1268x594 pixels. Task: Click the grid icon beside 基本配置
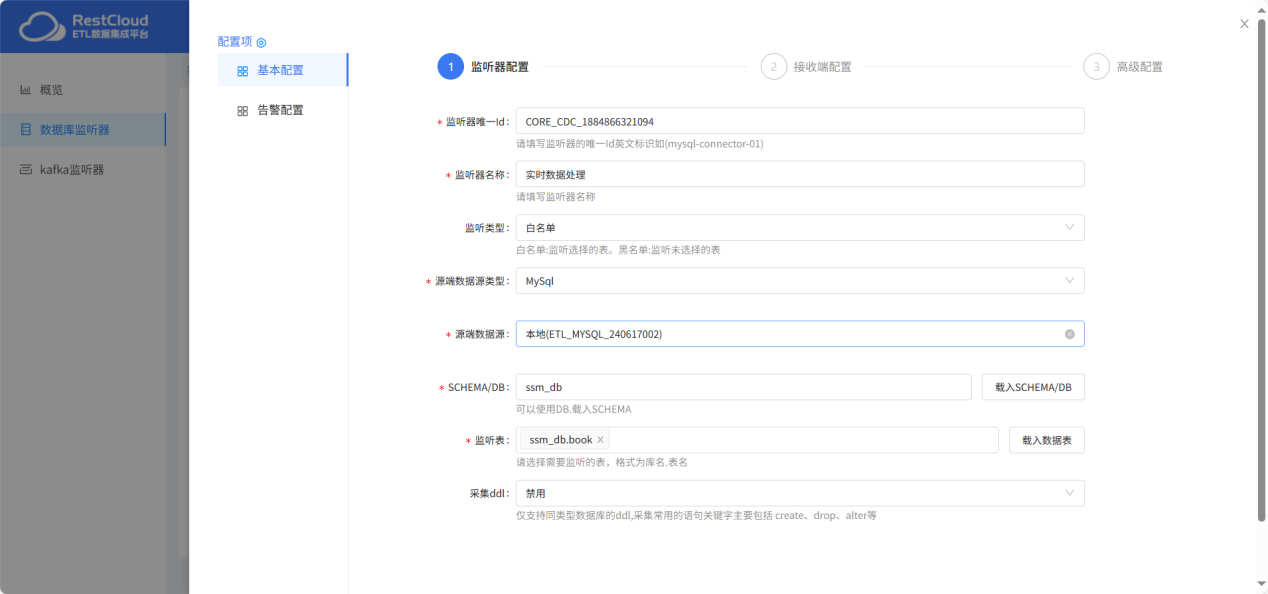[x=242, y=70]
